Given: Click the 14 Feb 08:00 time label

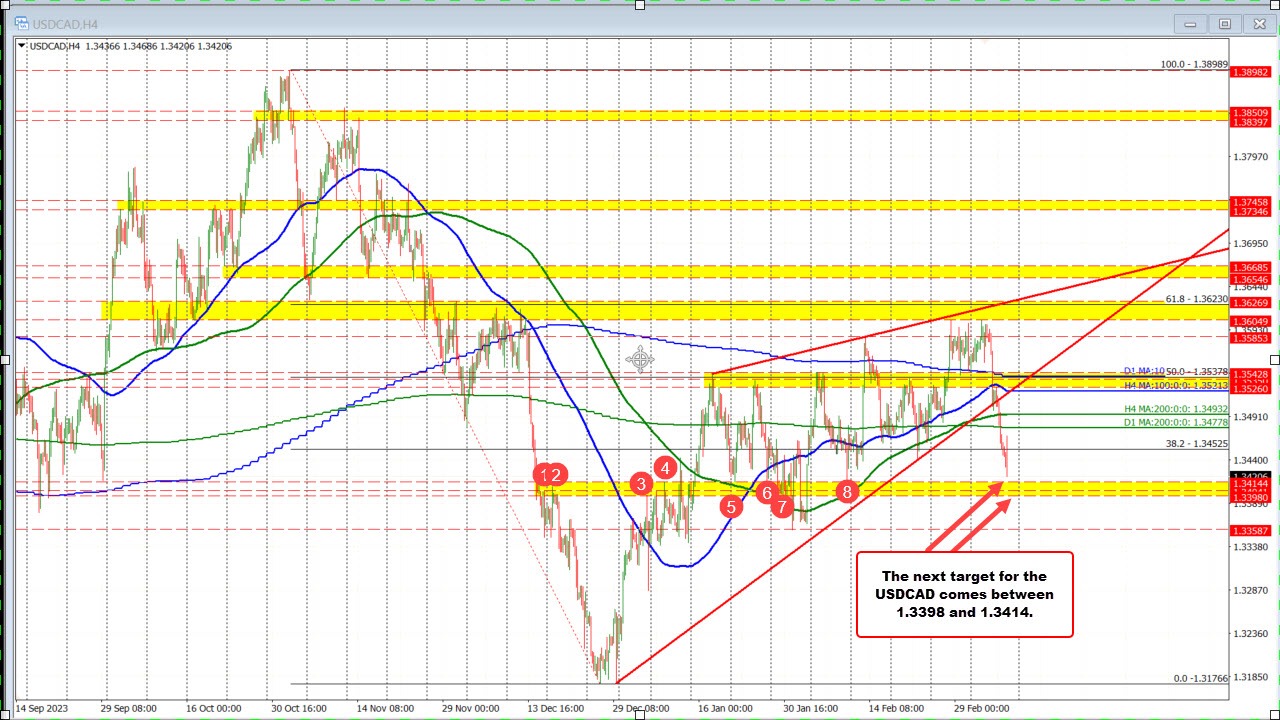Looking at the screenshot, I should (x=897, y=706).
